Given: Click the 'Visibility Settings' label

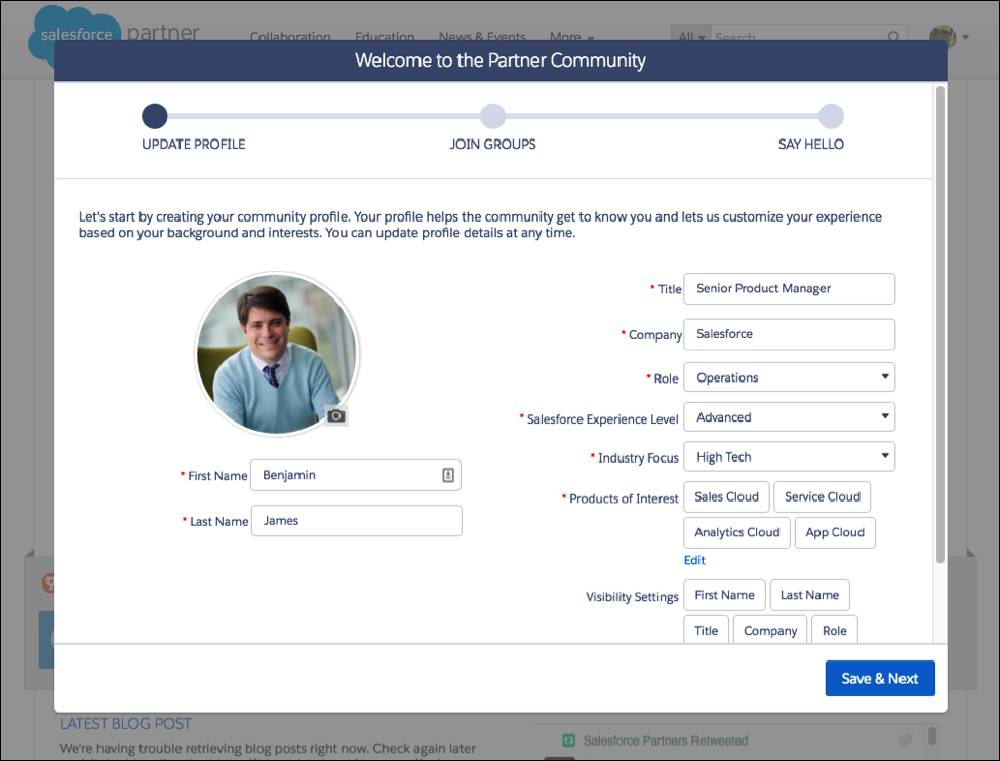Looking at the screenshot, I should pyautogui.click(x=632, y=597).
